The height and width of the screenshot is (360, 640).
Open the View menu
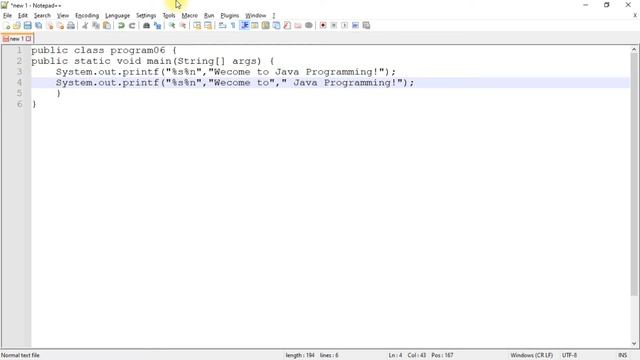click(62, 16)
